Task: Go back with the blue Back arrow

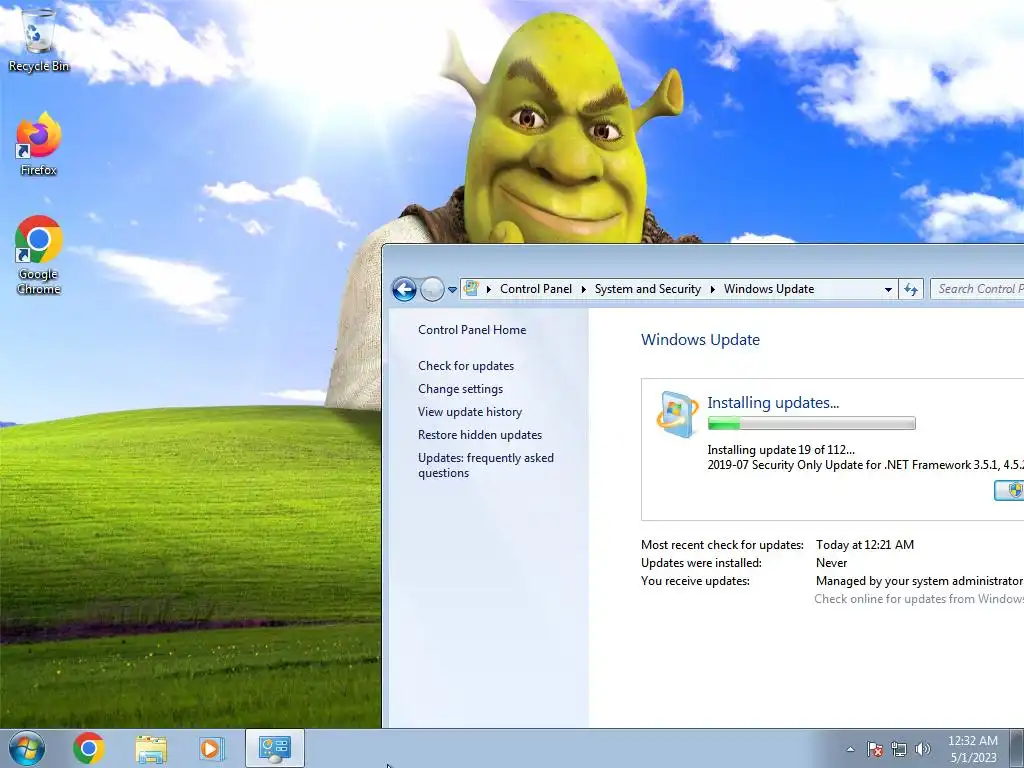Action: (404, 289)
